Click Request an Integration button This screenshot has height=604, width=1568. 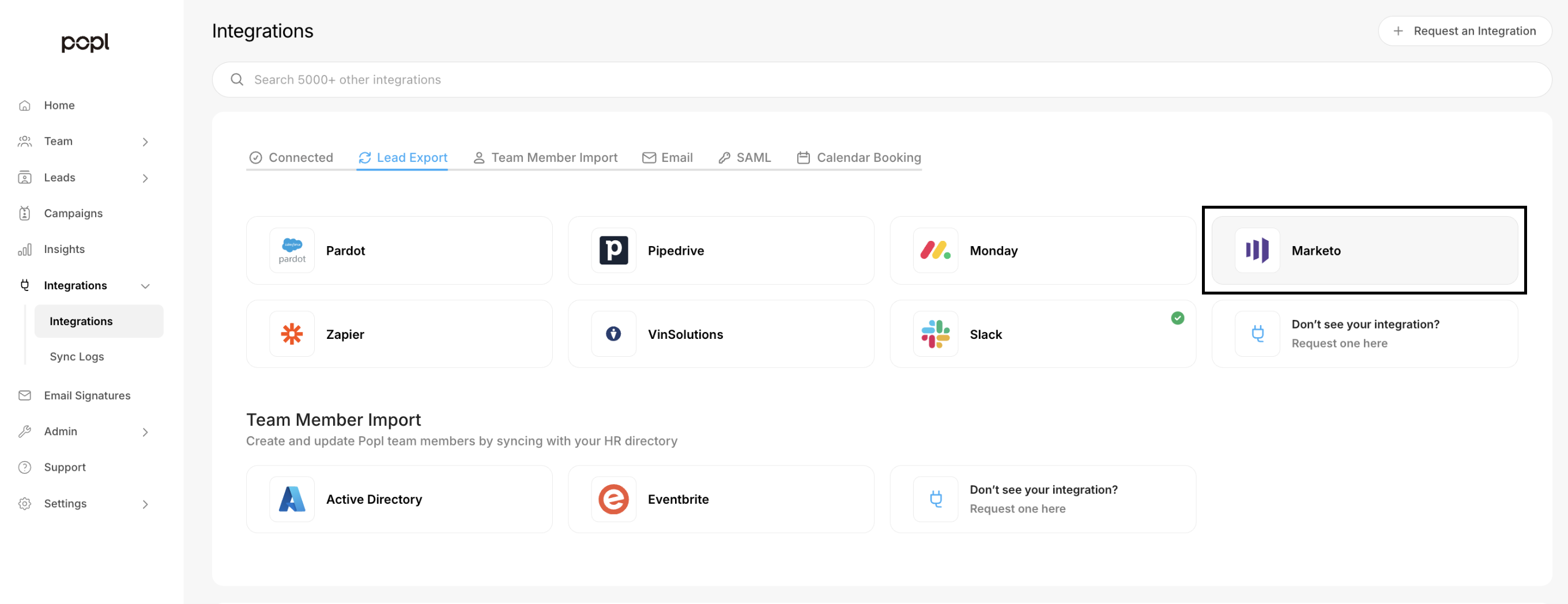1464,31
